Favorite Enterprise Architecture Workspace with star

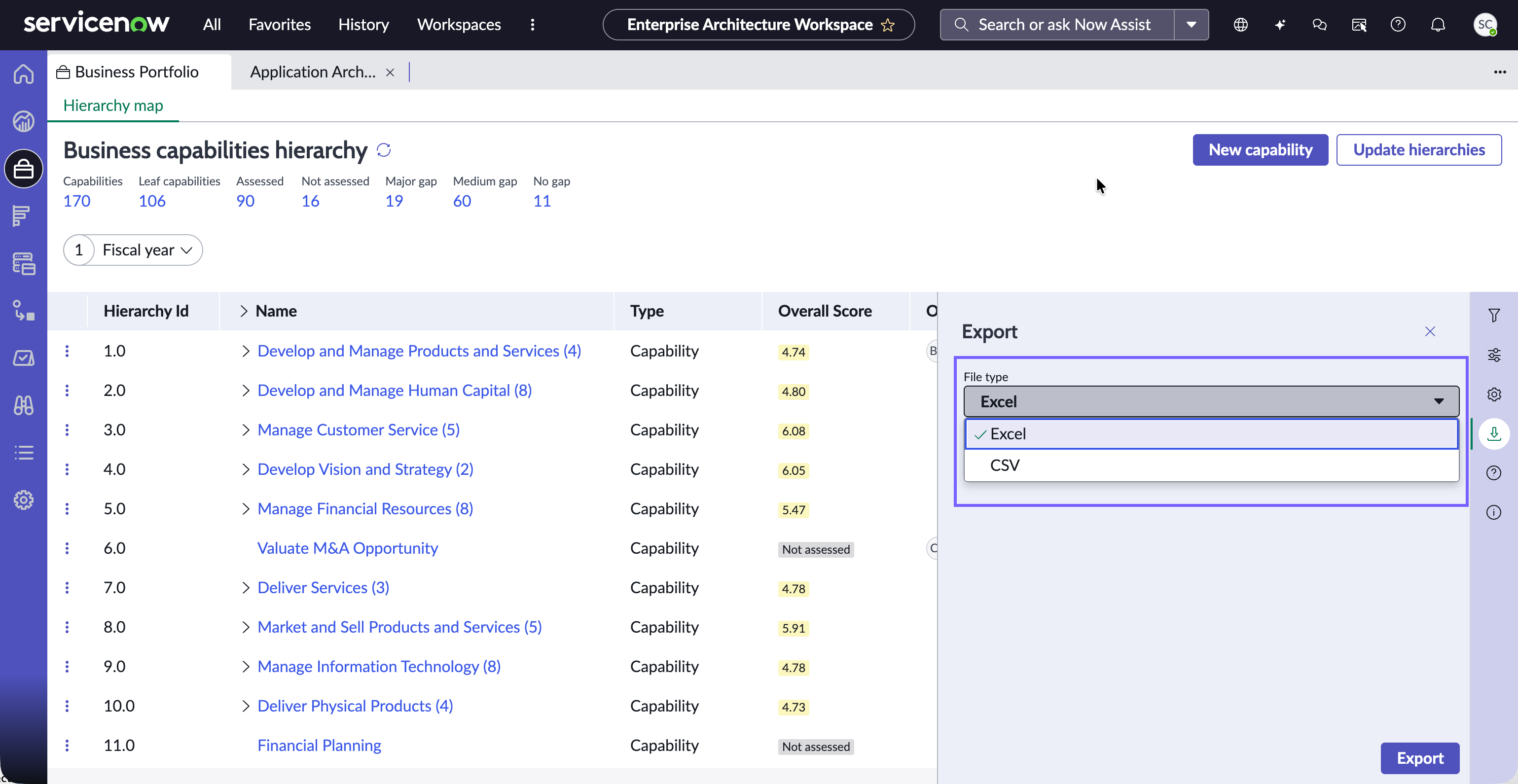click(x=887, y=25)
